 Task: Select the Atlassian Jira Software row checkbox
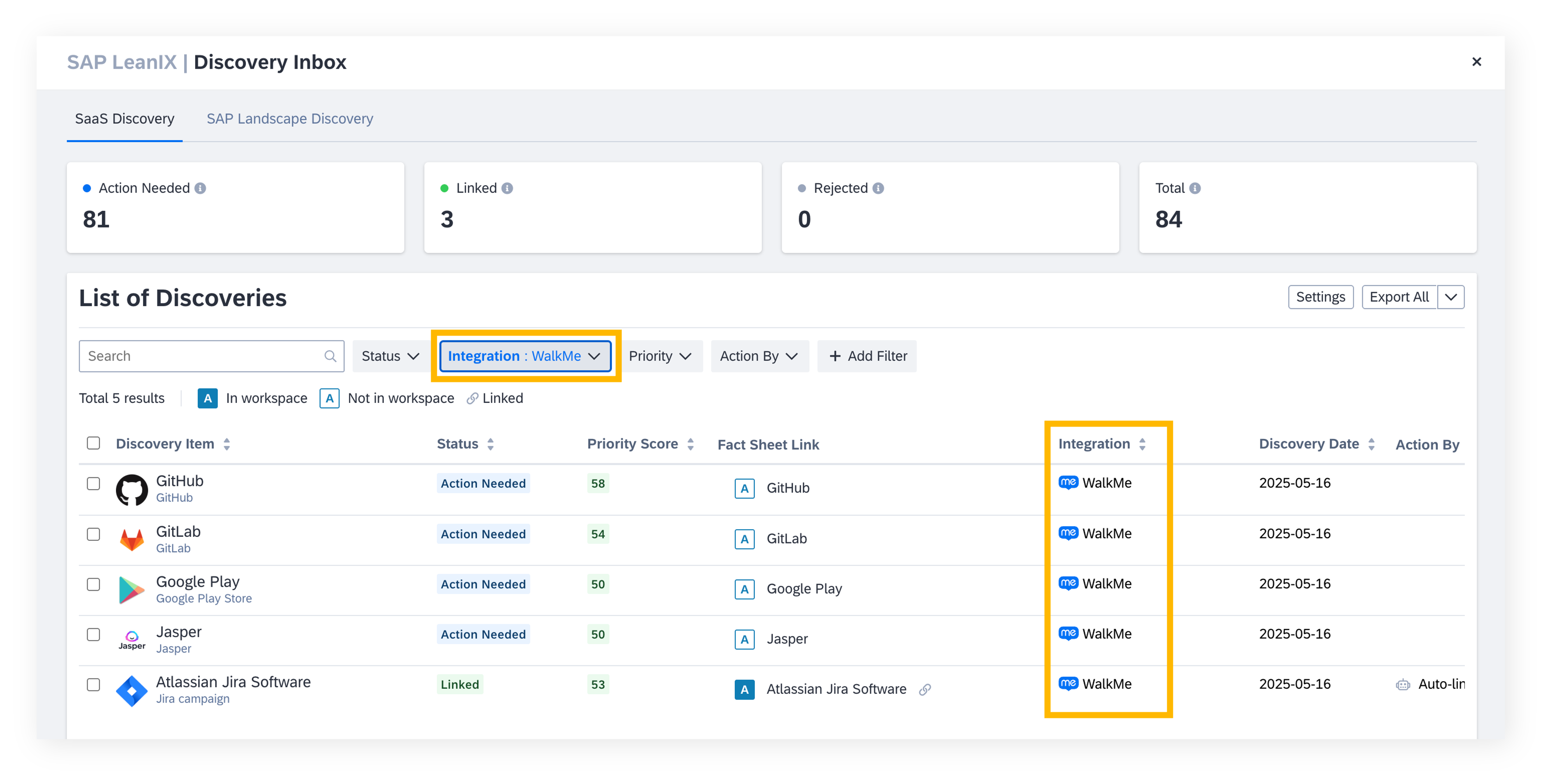tap(93, 685)
